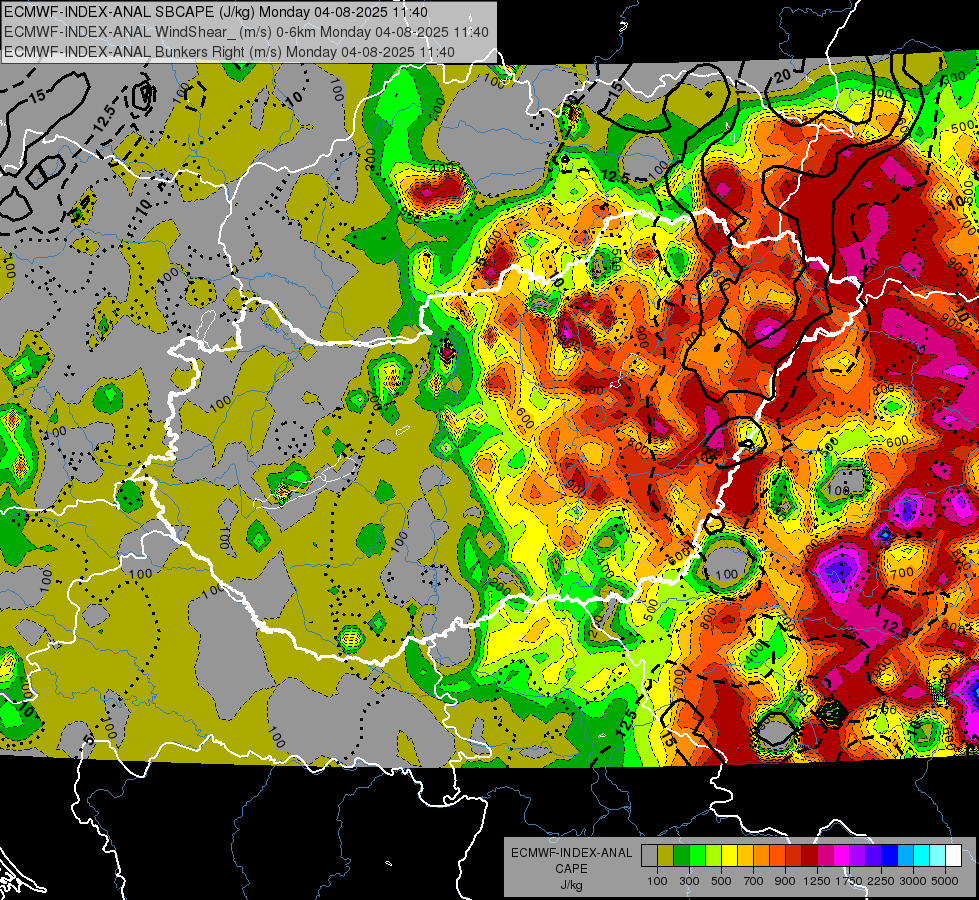This screenshot has width=979, height=900.
Task: Click the 2250 legend tick label
Action: [x=882, y=881]
